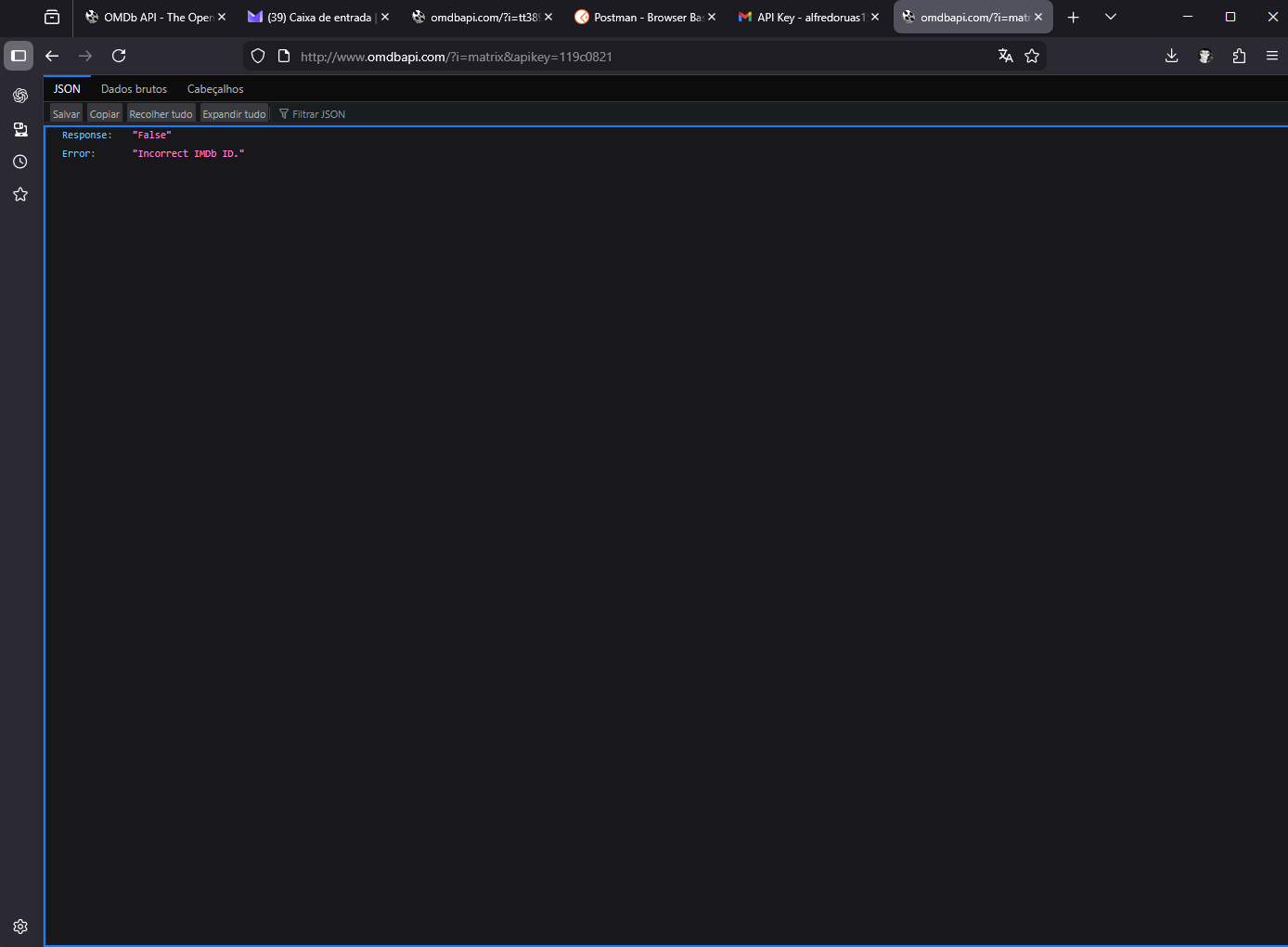Close the Caixa de entrada tab
The height and width of the screenshot is (947, 1288).
(385, 17)
